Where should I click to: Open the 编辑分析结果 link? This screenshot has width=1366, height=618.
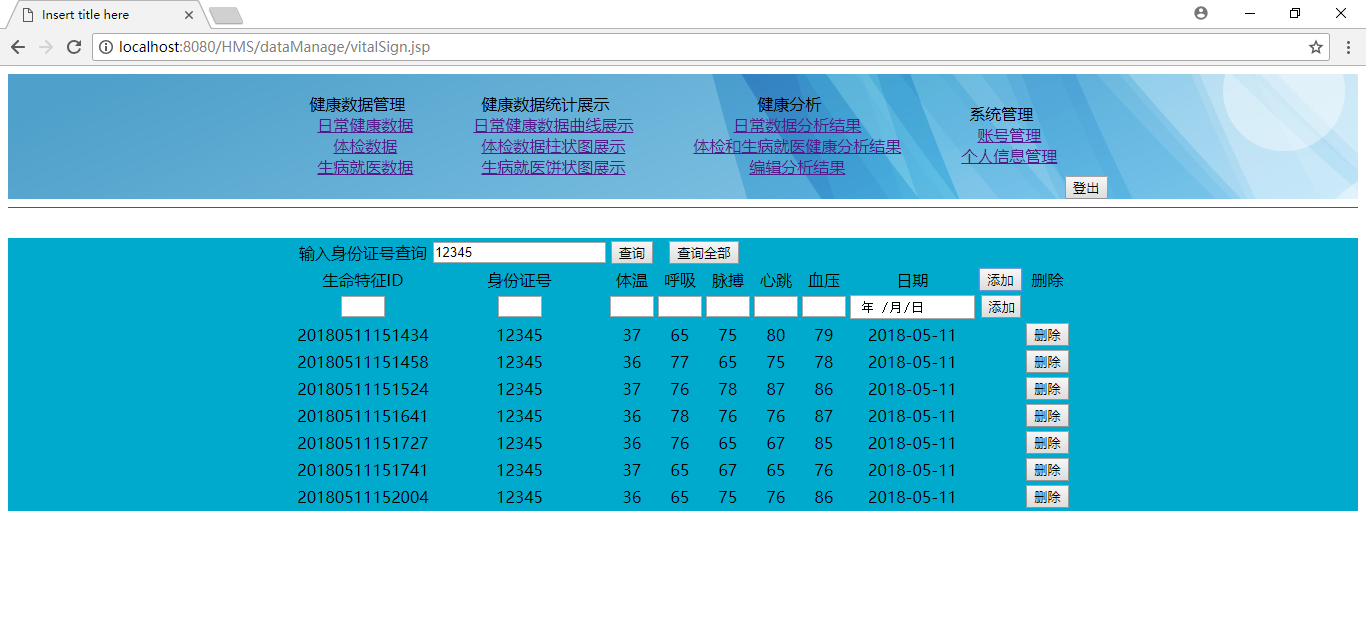[797, 168]
